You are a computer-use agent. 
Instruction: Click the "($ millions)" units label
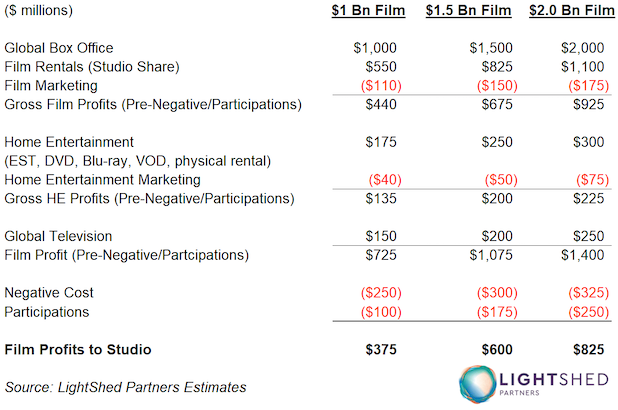39,12
